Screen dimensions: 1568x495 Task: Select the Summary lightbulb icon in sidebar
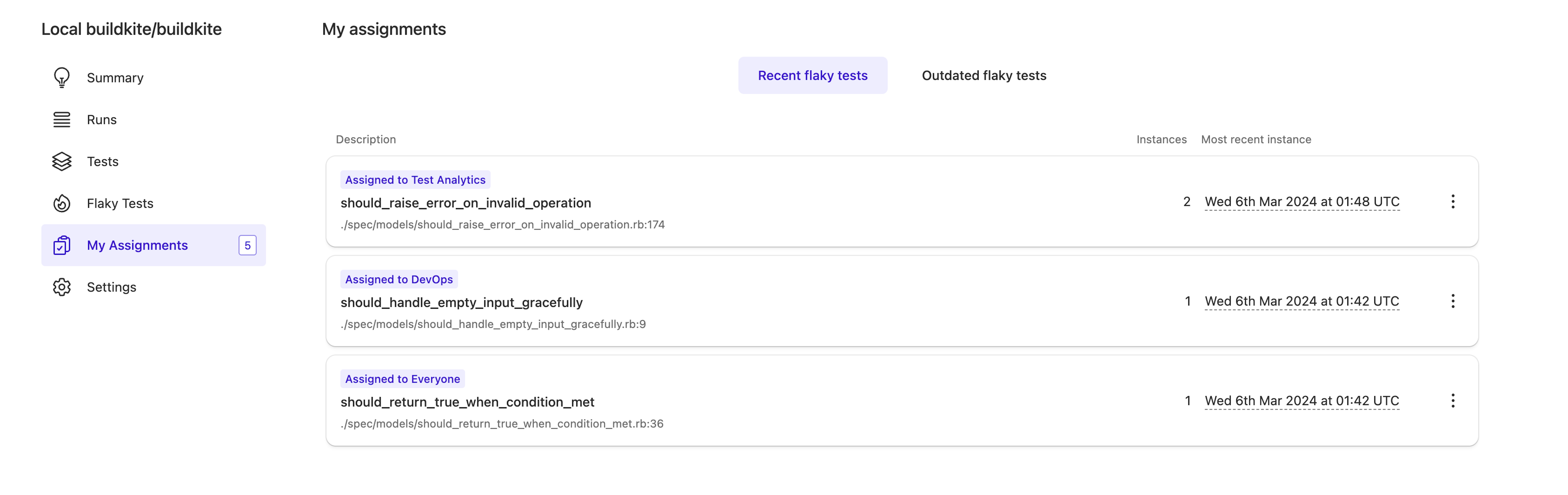point(61,77)
